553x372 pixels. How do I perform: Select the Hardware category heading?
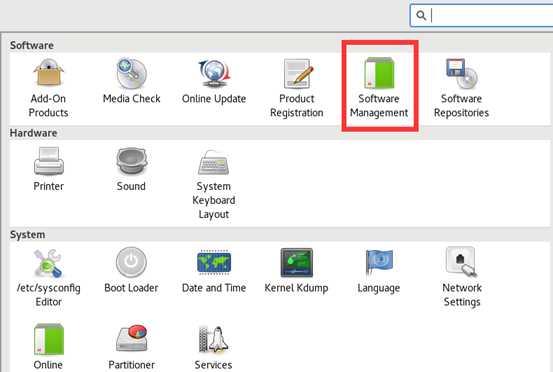tap(34, 133)
